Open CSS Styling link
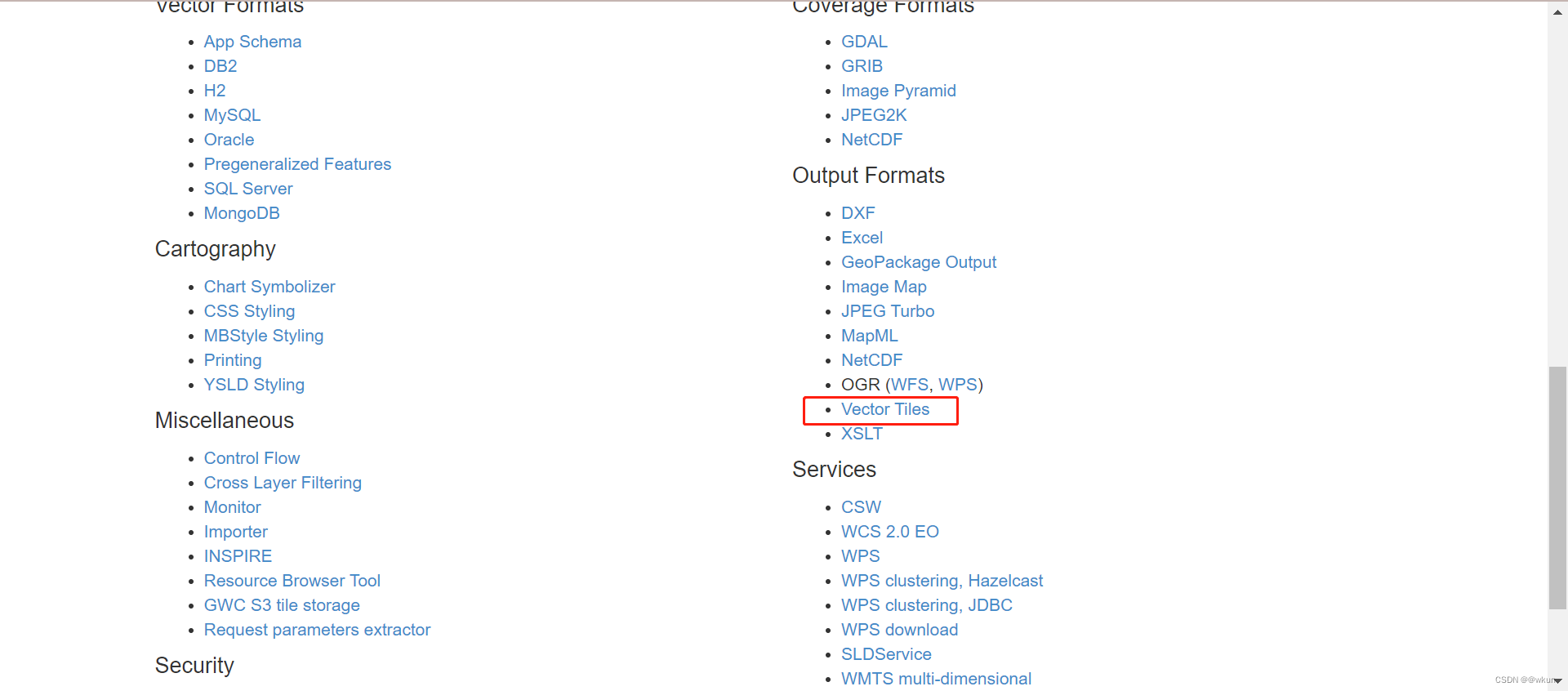Image resolution: width=1568 pixels, height=691 pixels. [x=249, y=311]
